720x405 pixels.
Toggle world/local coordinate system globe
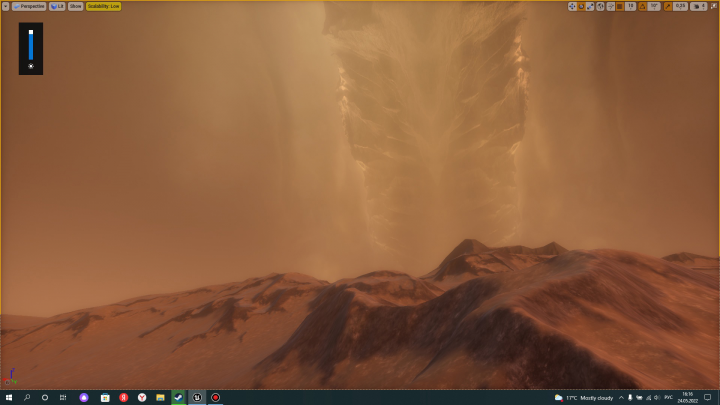(600, 6)
